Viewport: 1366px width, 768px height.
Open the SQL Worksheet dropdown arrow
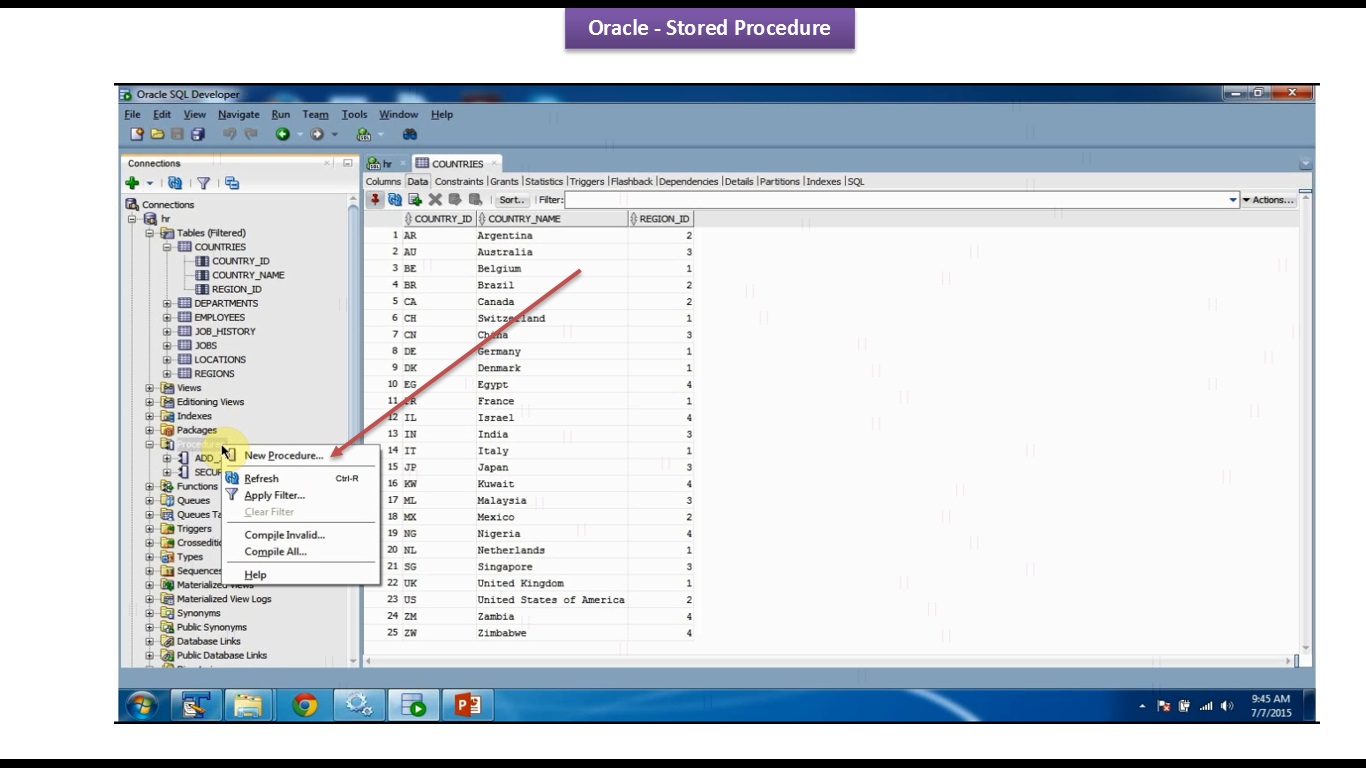[380, 134]
